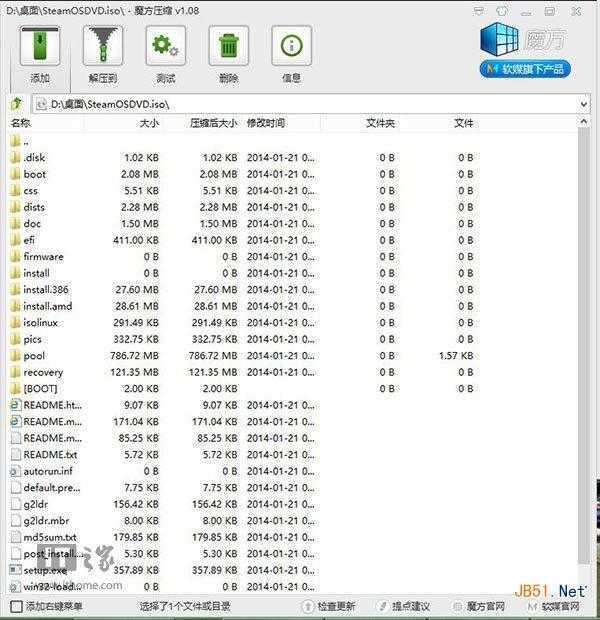Click the 软媒旗下产品 blue button
600x620 pixels.
click(x=525, y=69)
